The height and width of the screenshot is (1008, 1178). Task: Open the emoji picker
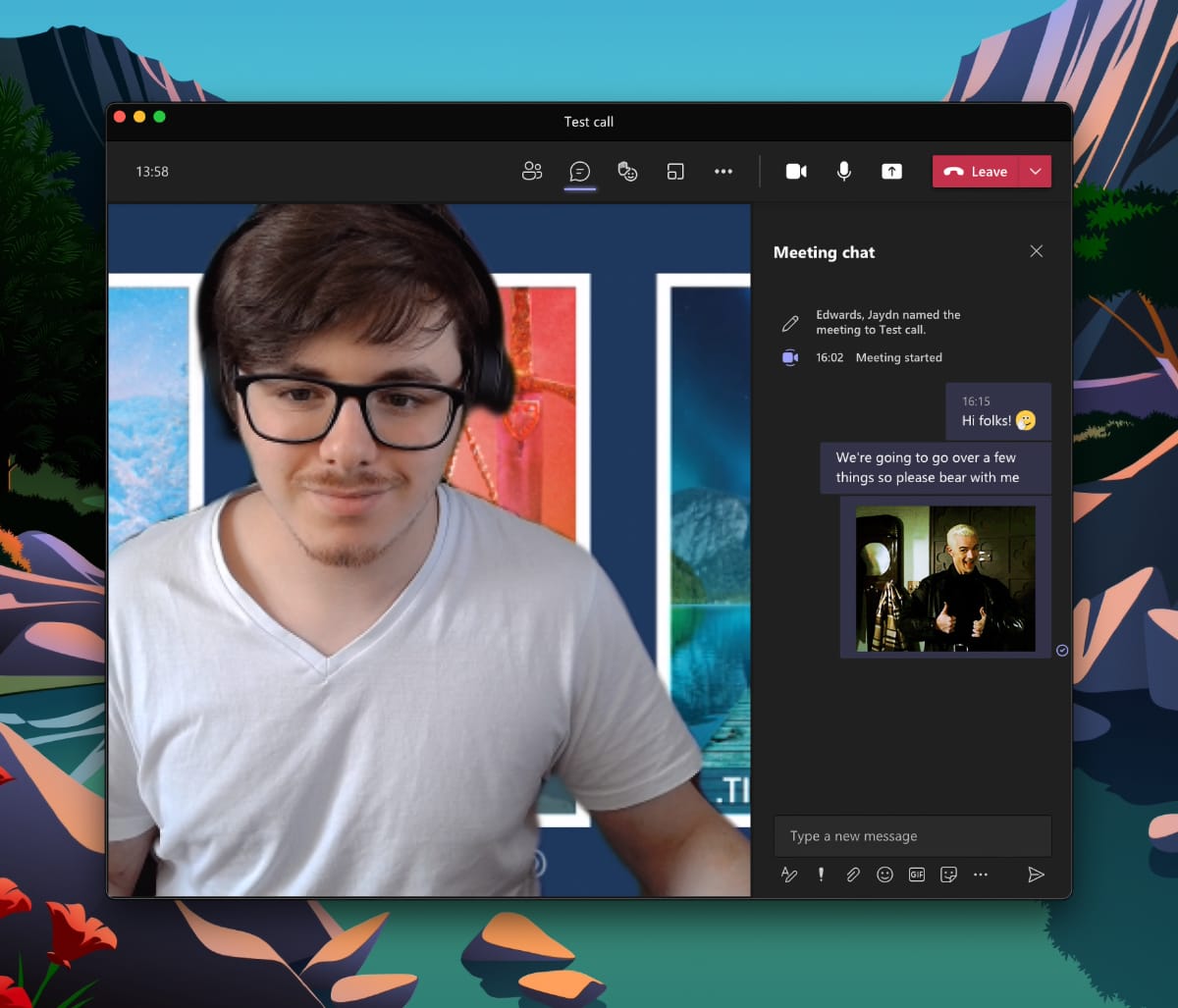point(884,875)
